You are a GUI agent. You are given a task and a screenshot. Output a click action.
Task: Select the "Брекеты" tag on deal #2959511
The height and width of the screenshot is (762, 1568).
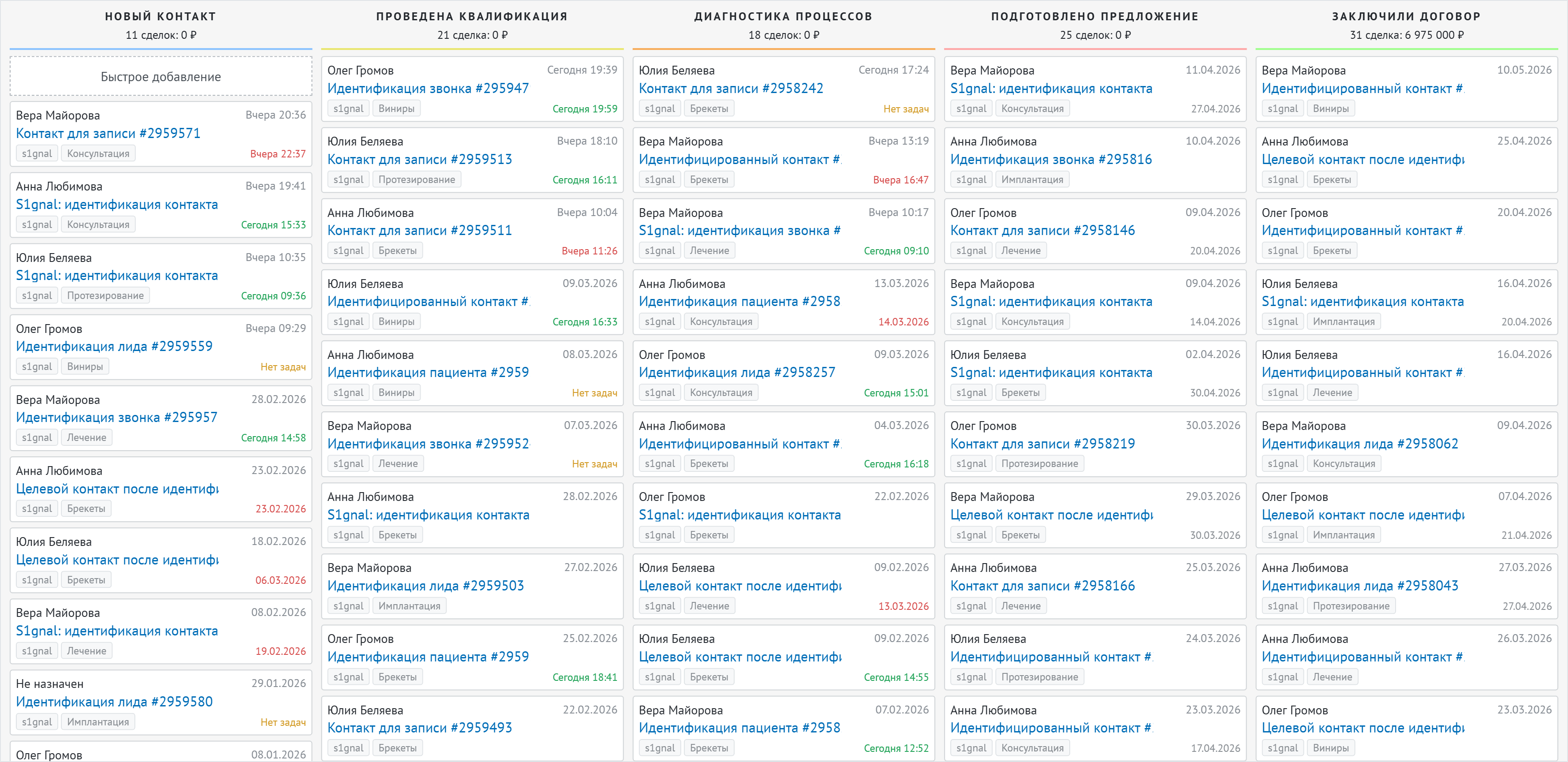click(397, 251)
